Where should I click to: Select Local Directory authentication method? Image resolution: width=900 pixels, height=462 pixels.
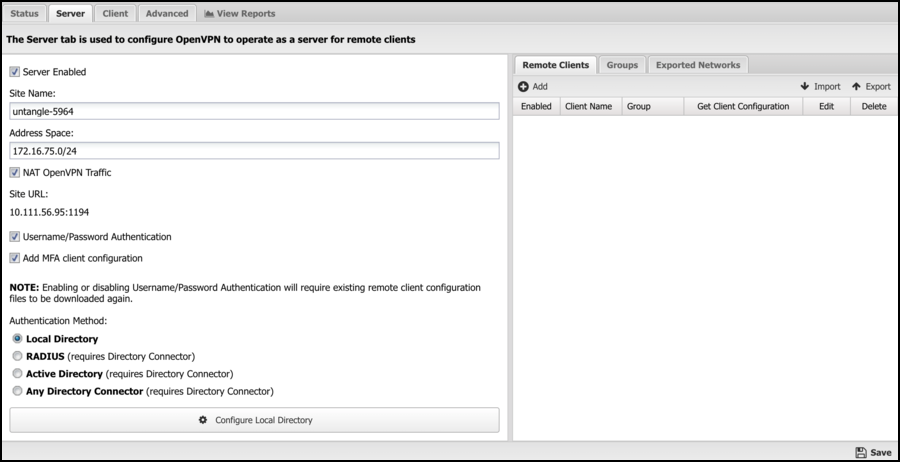coord(17,339)
